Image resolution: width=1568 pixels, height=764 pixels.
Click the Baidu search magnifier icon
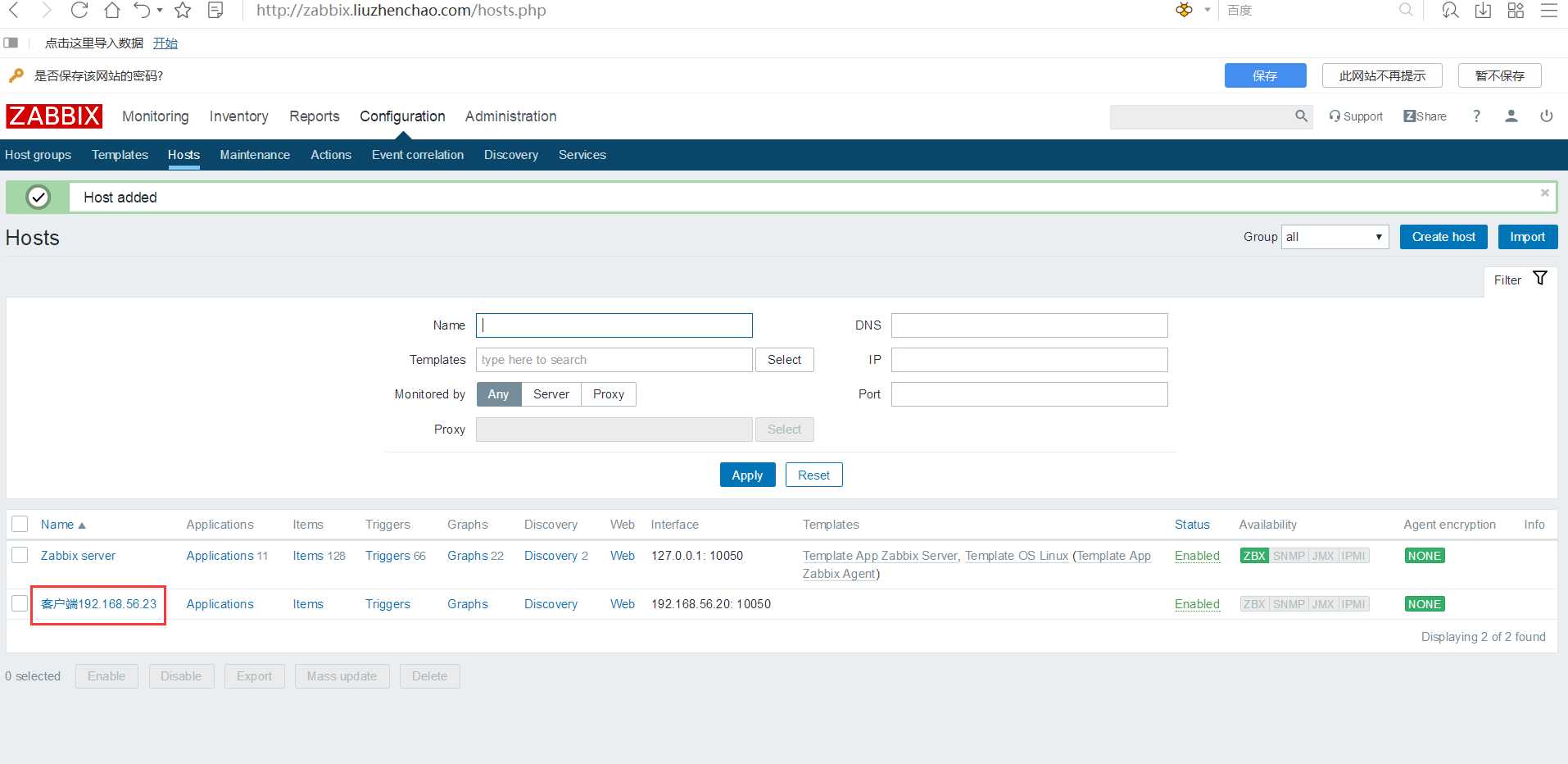tap(1406, 10)
